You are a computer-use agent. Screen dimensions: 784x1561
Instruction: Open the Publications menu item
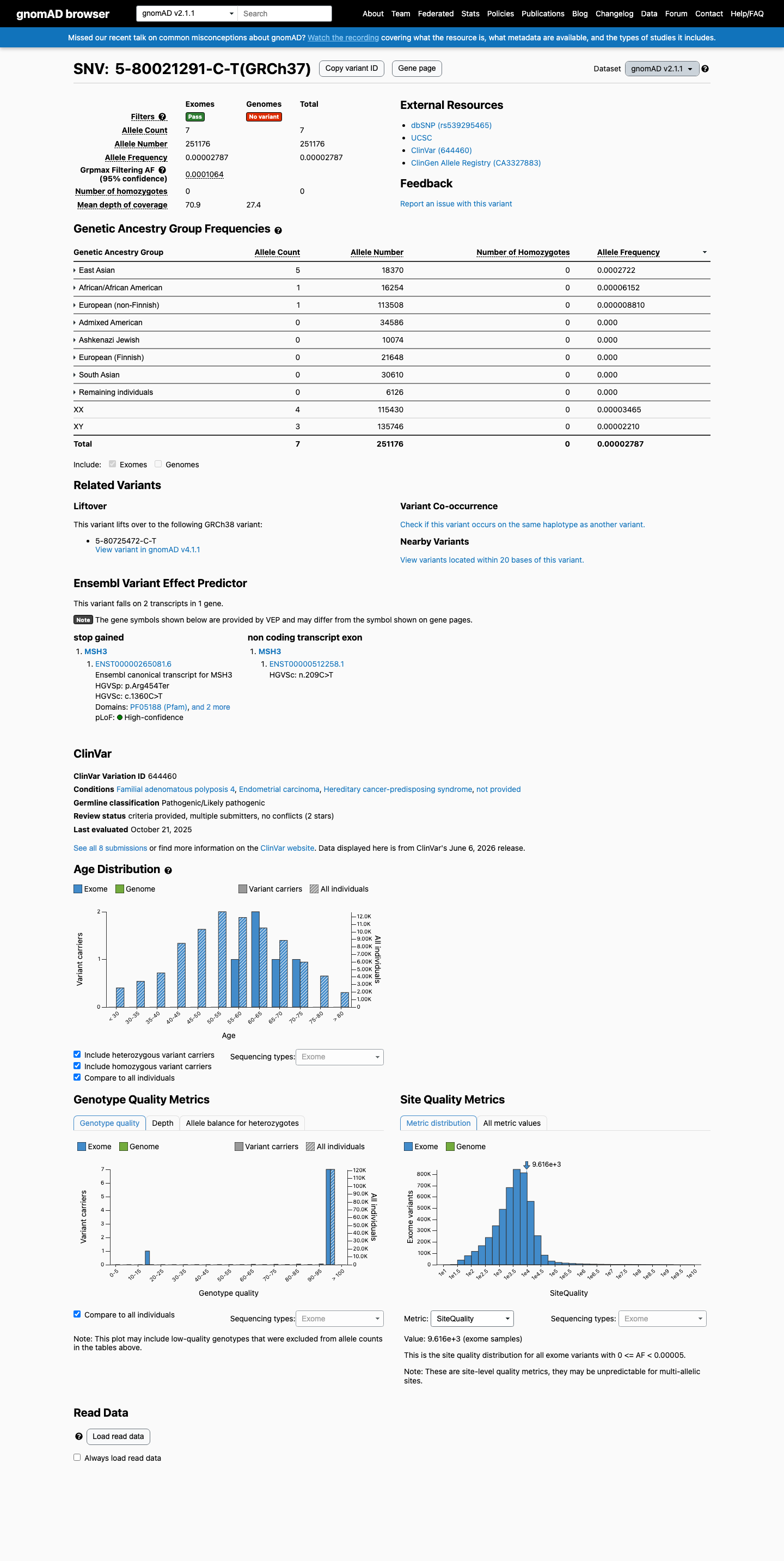pyautogui.click(x=543, y=14)
